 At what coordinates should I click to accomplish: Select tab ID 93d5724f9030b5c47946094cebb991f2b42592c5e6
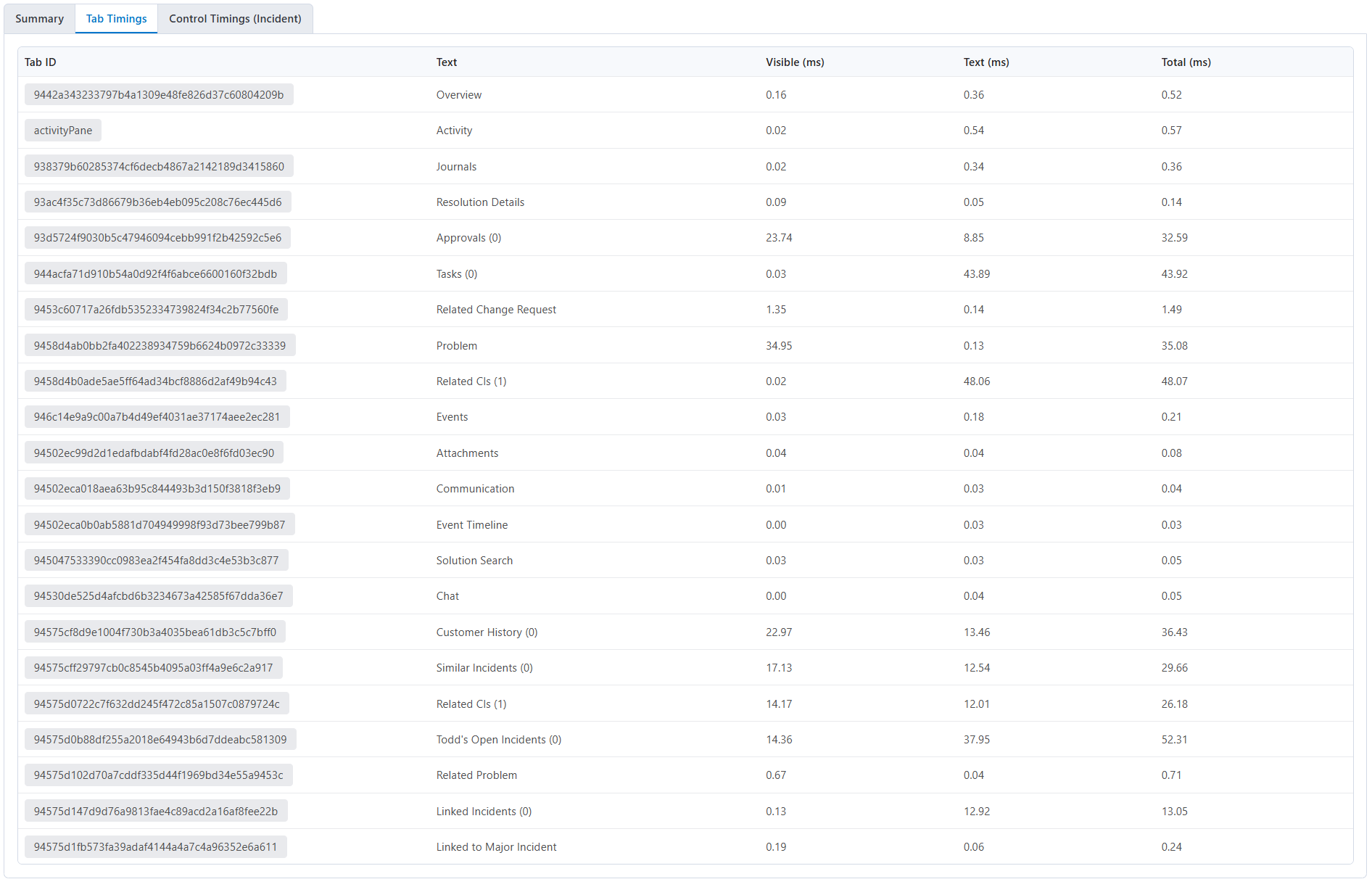(157, 238)
